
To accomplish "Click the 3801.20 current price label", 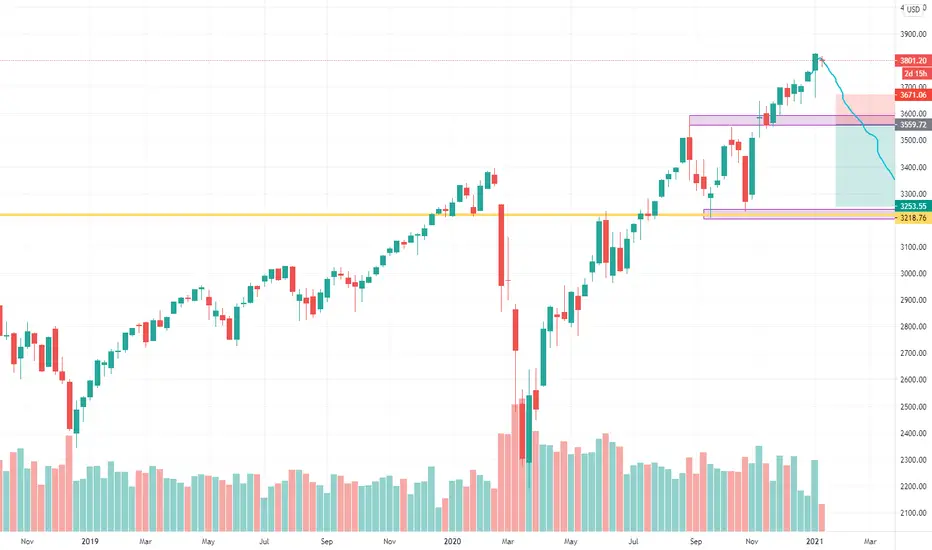I will pos(913,61).
